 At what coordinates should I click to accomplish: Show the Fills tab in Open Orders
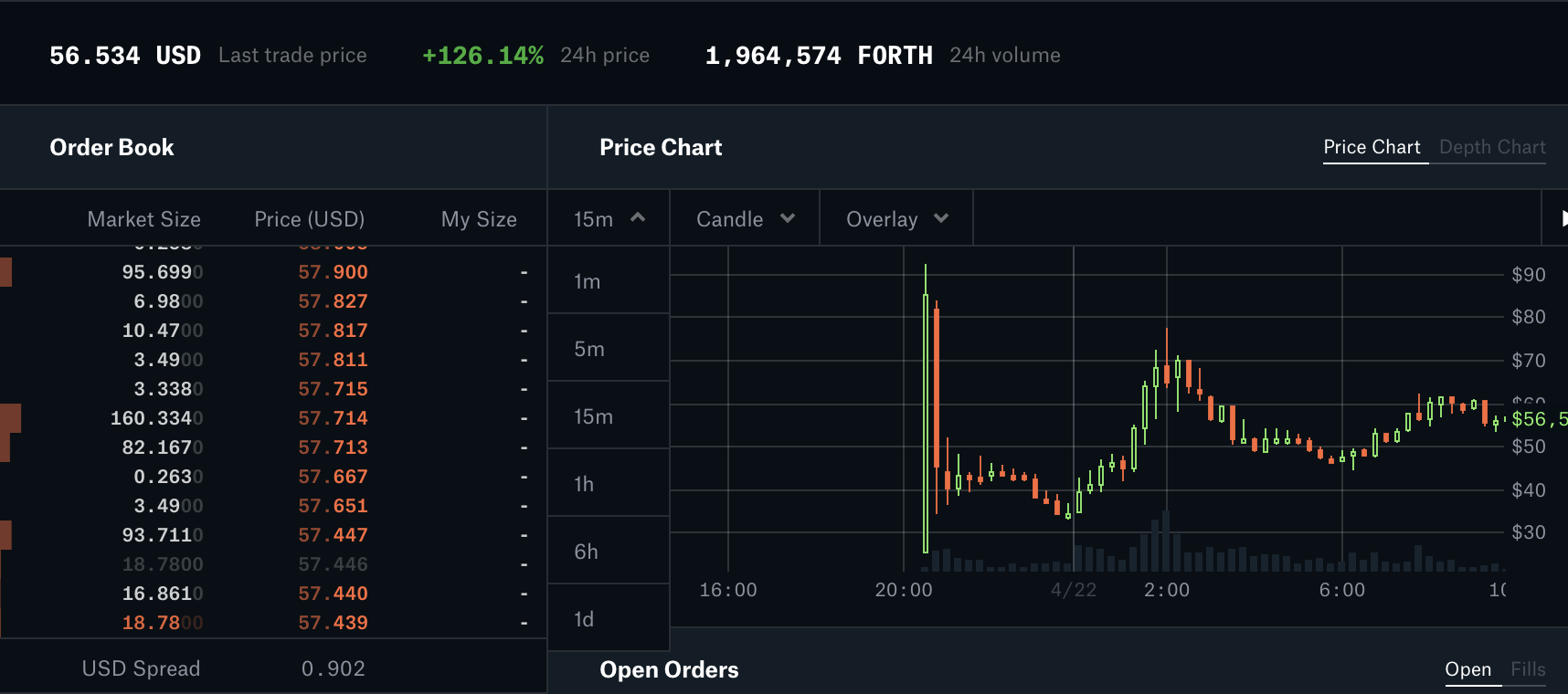1527,669
